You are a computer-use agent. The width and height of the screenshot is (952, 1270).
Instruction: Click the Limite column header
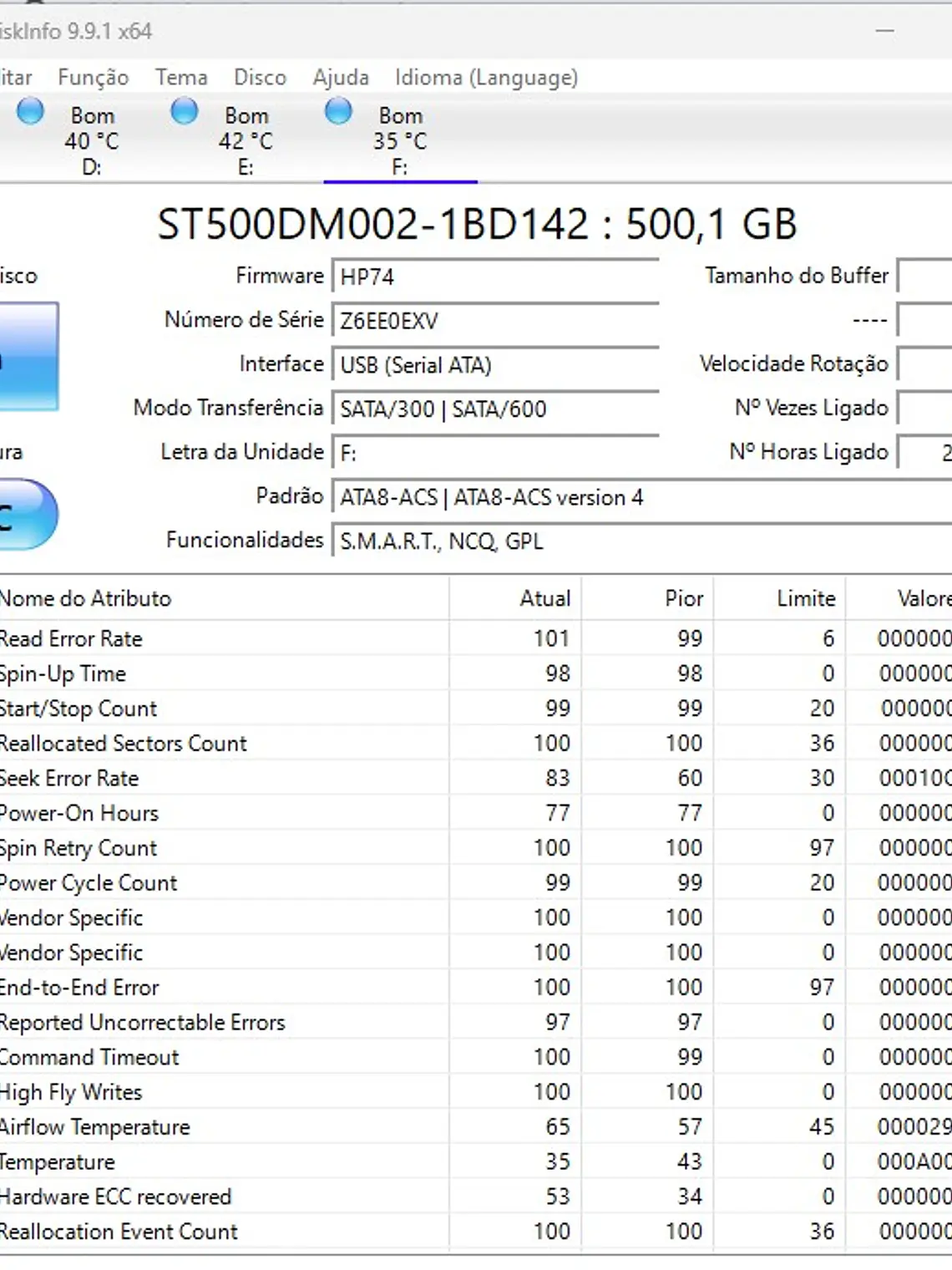779,598
